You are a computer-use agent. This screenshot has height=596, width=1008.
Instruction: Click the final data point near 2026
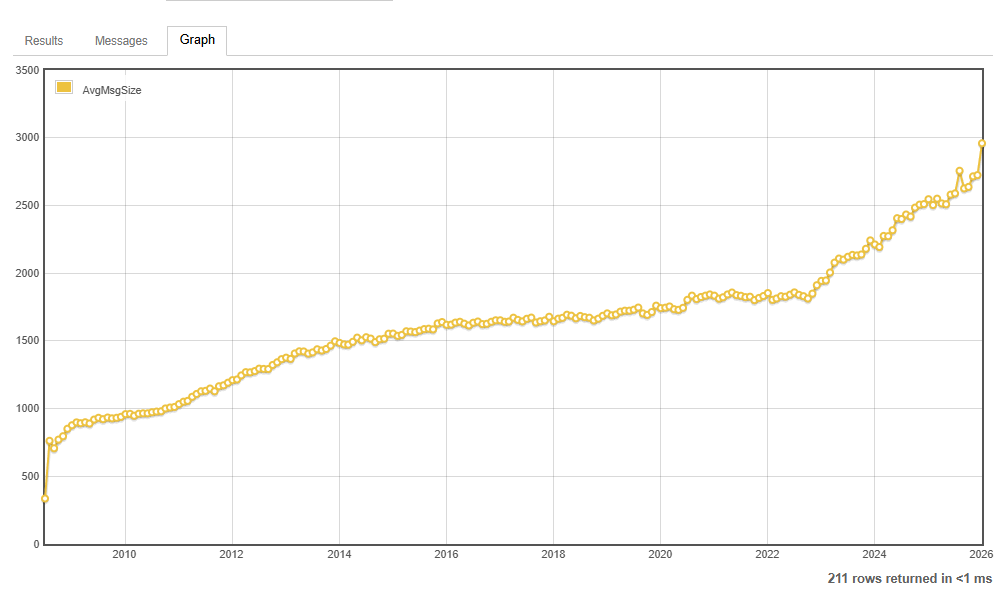982,143
